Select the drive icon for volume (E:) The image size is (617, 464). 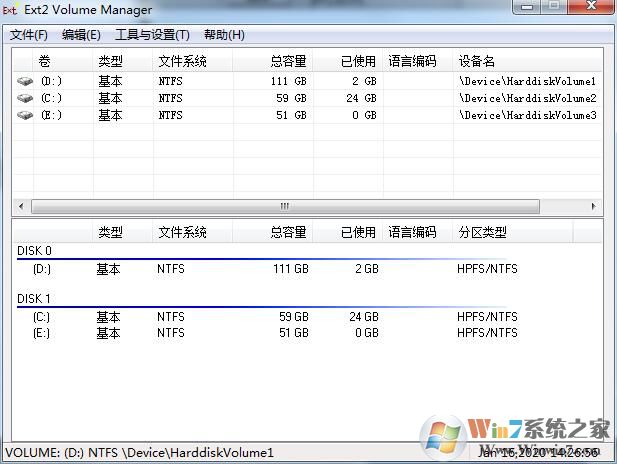pos(25,115)
